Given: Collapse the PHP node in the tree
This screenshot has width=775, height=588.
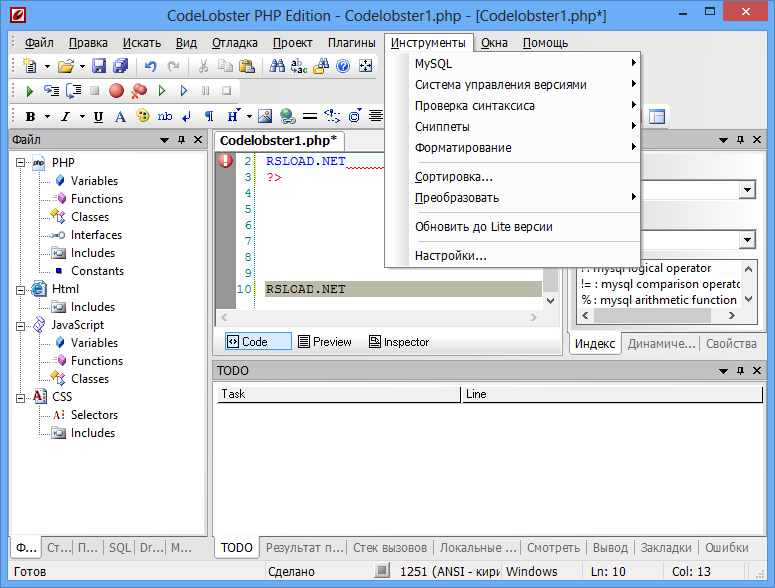Looking at the screenshot, I should (20, 163).
